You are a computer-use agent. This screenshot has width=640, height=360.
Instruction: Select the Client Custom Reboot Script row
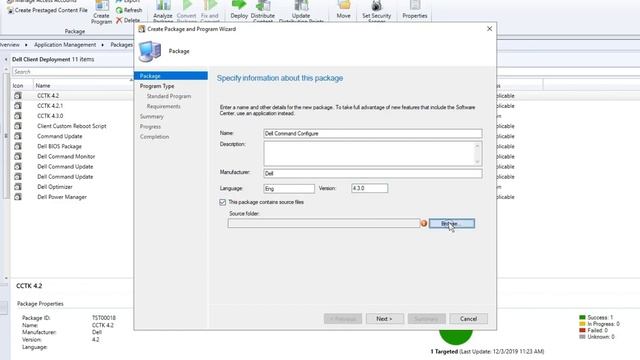pyautogui.click(x=73, y=126)
